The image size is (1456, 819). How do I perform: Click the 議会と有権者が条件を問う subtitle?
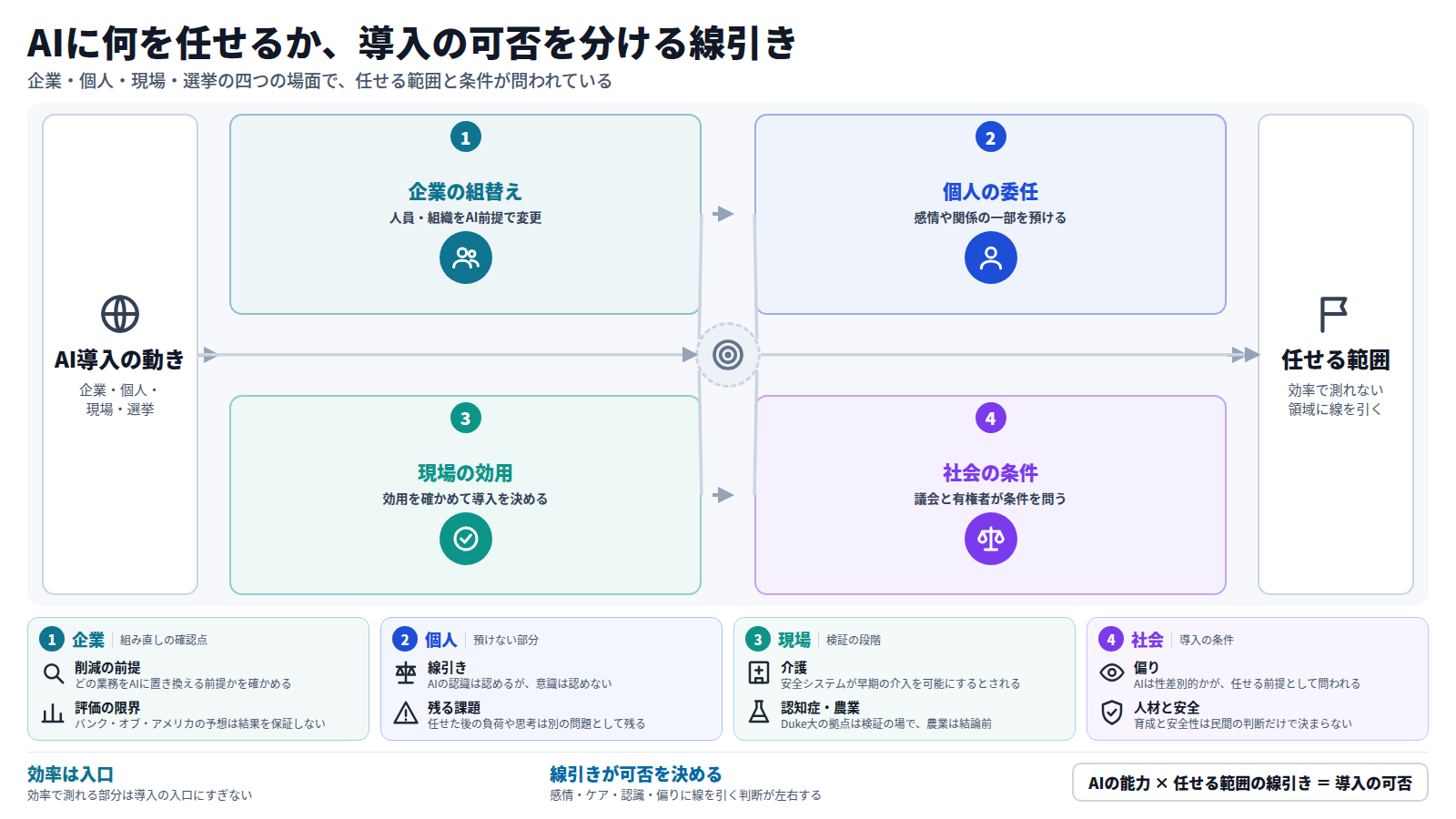tap(990, 500)
